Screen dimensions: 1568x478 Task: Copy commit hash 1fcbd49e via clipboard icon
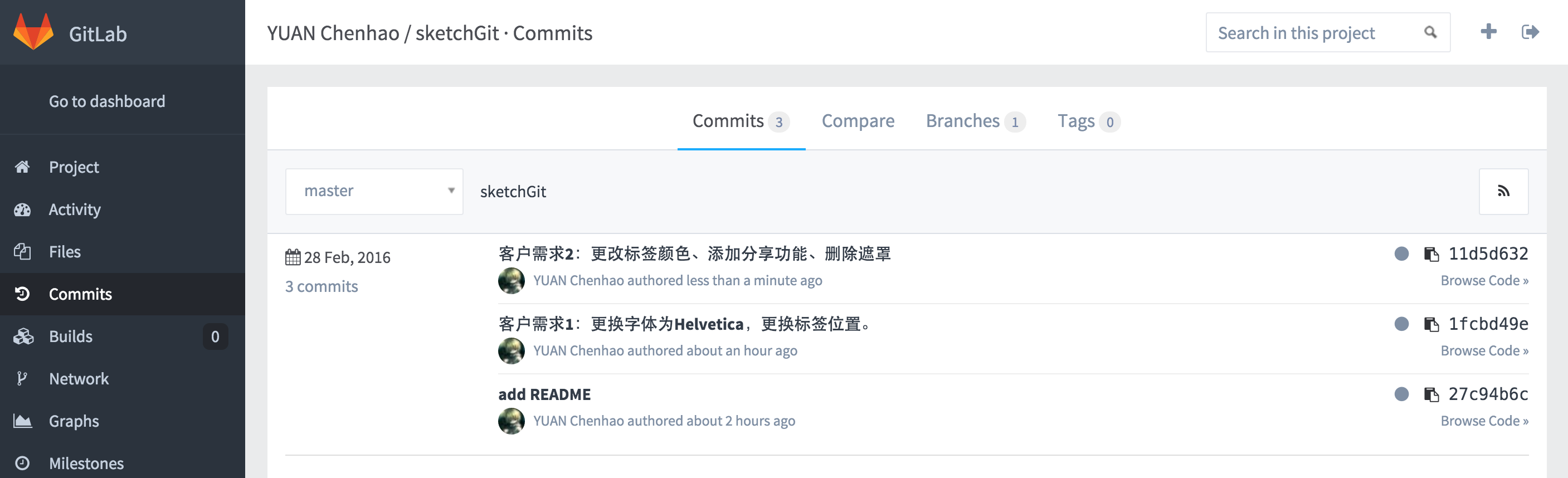click(1431, 324)
